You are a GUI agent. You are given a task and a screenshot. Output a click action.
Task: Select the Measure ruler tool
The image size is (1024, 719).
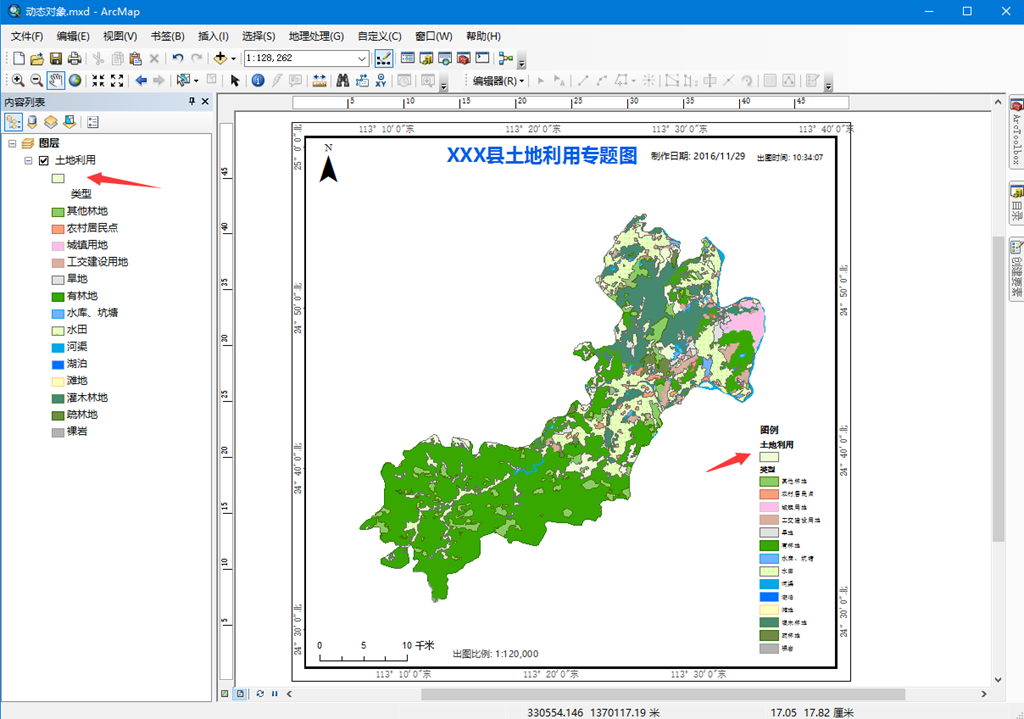coord(319,81)
